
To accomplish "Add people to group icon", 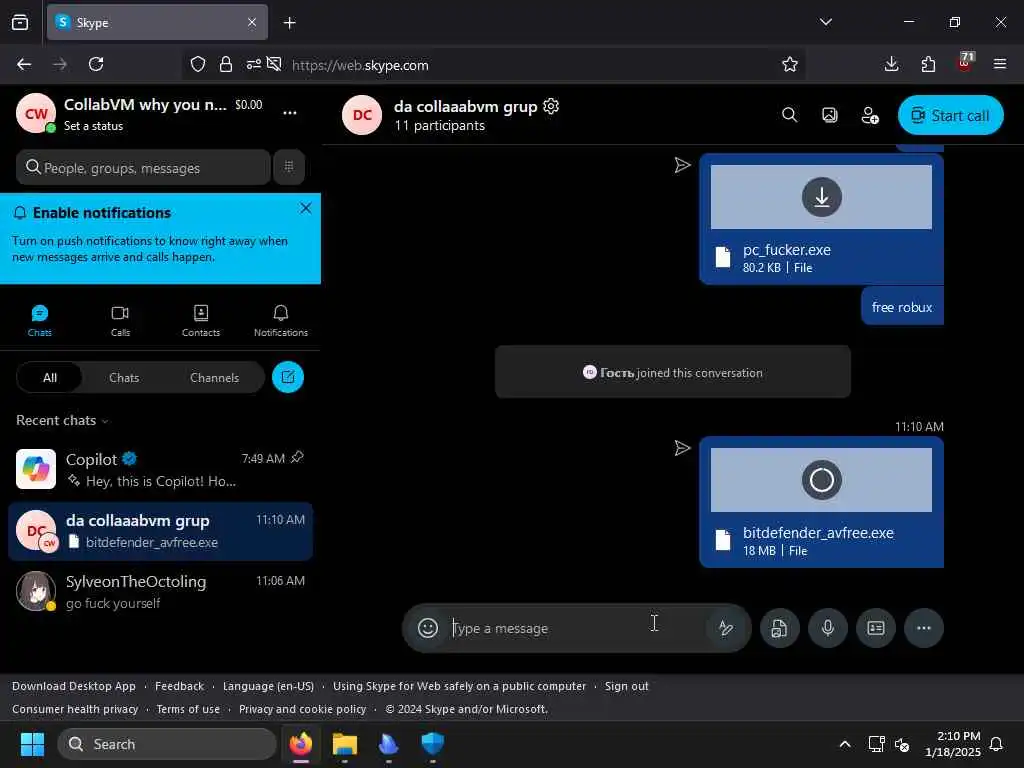I will coord(870,115).
